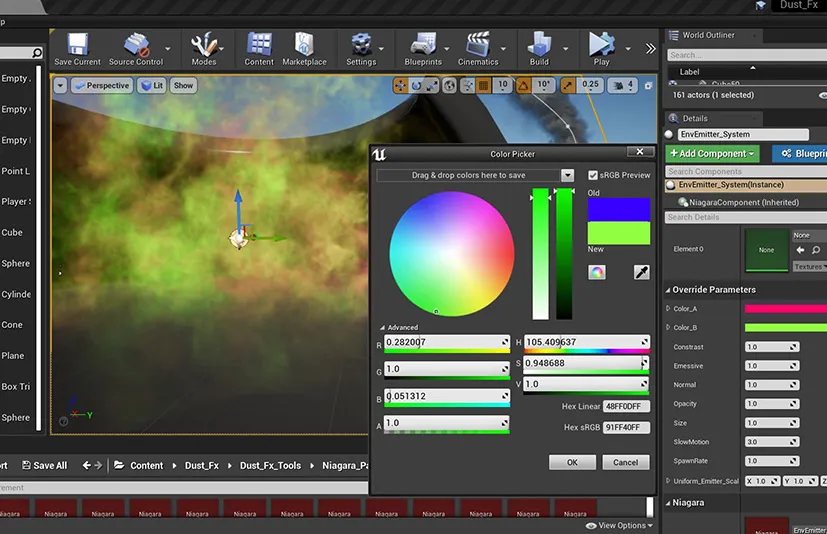
Task: Navigate forward in Content Browser history
Action: (98, 465)
